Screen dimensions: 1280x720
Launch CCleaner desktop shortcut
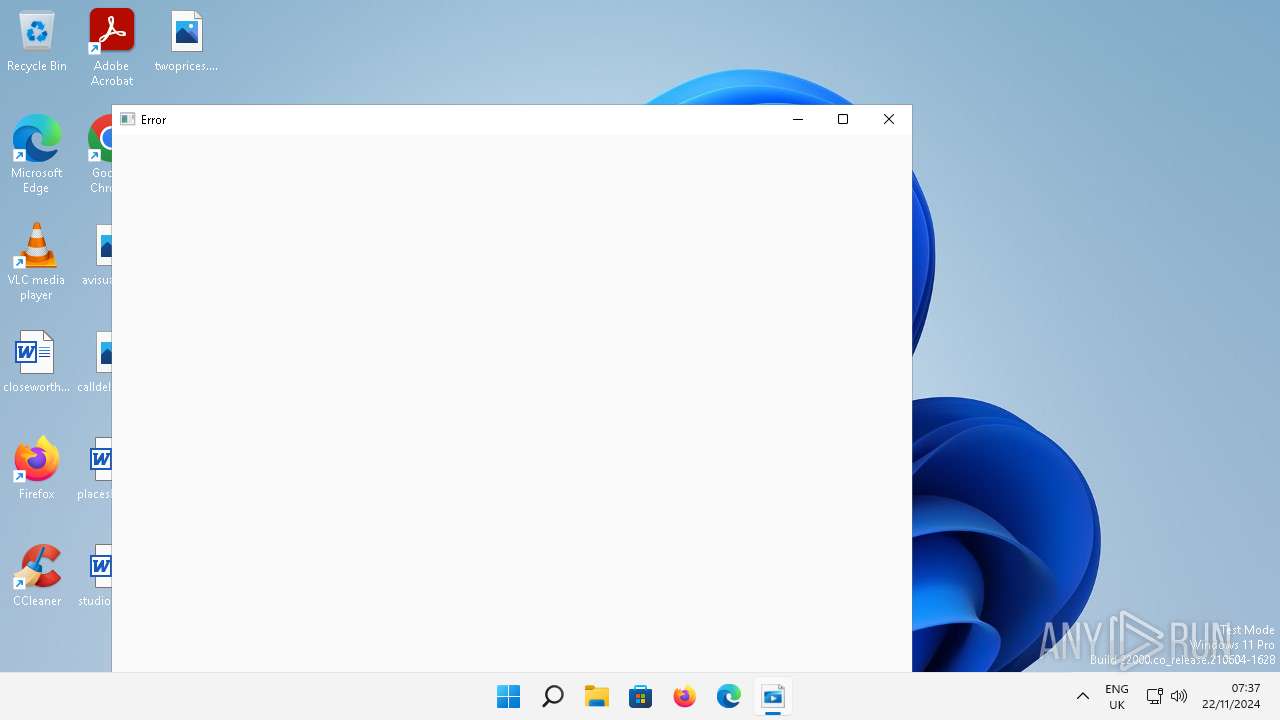click(x=37, y=575)
